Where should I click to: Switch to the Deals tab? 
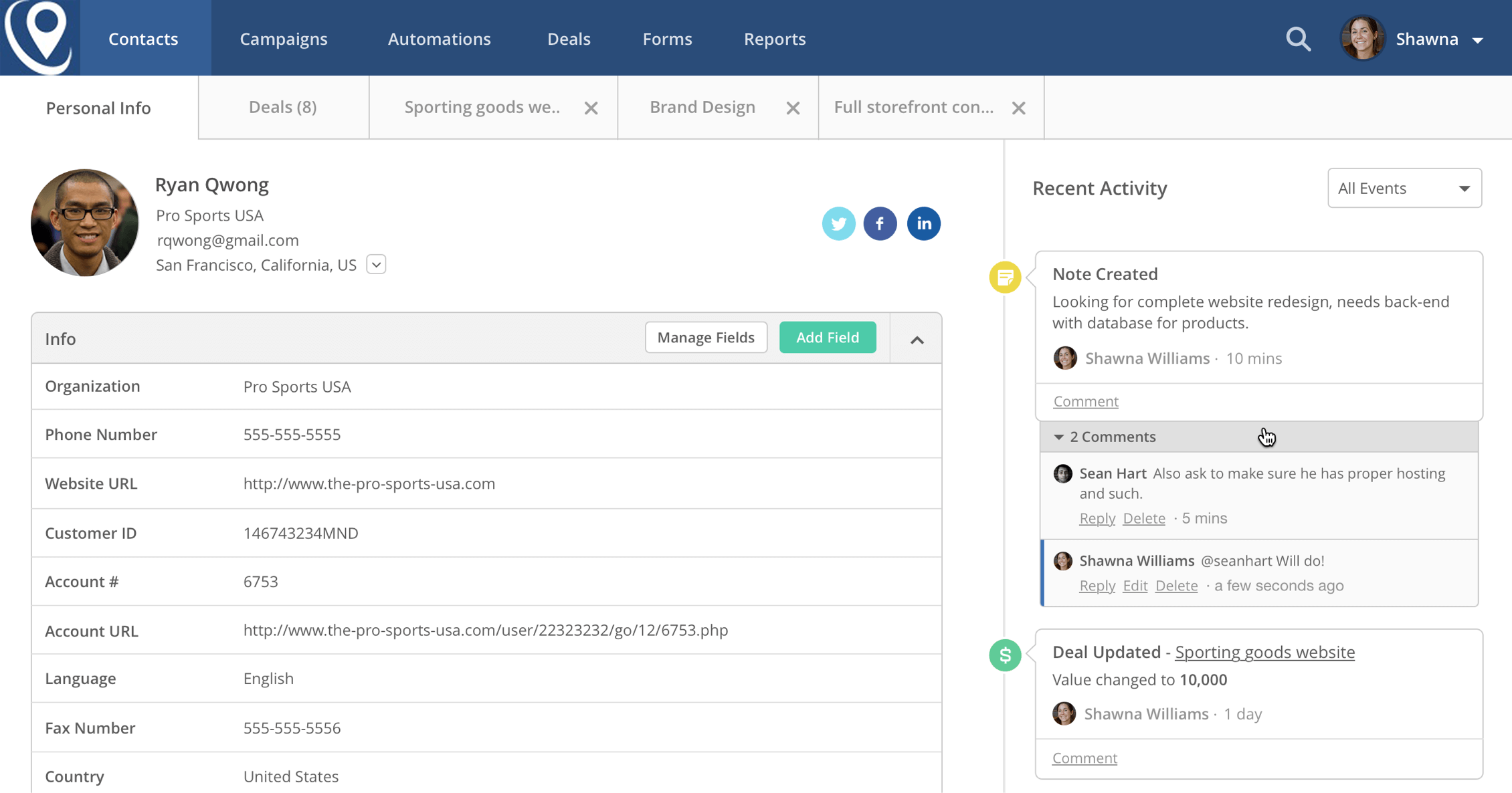pos(283,107)
